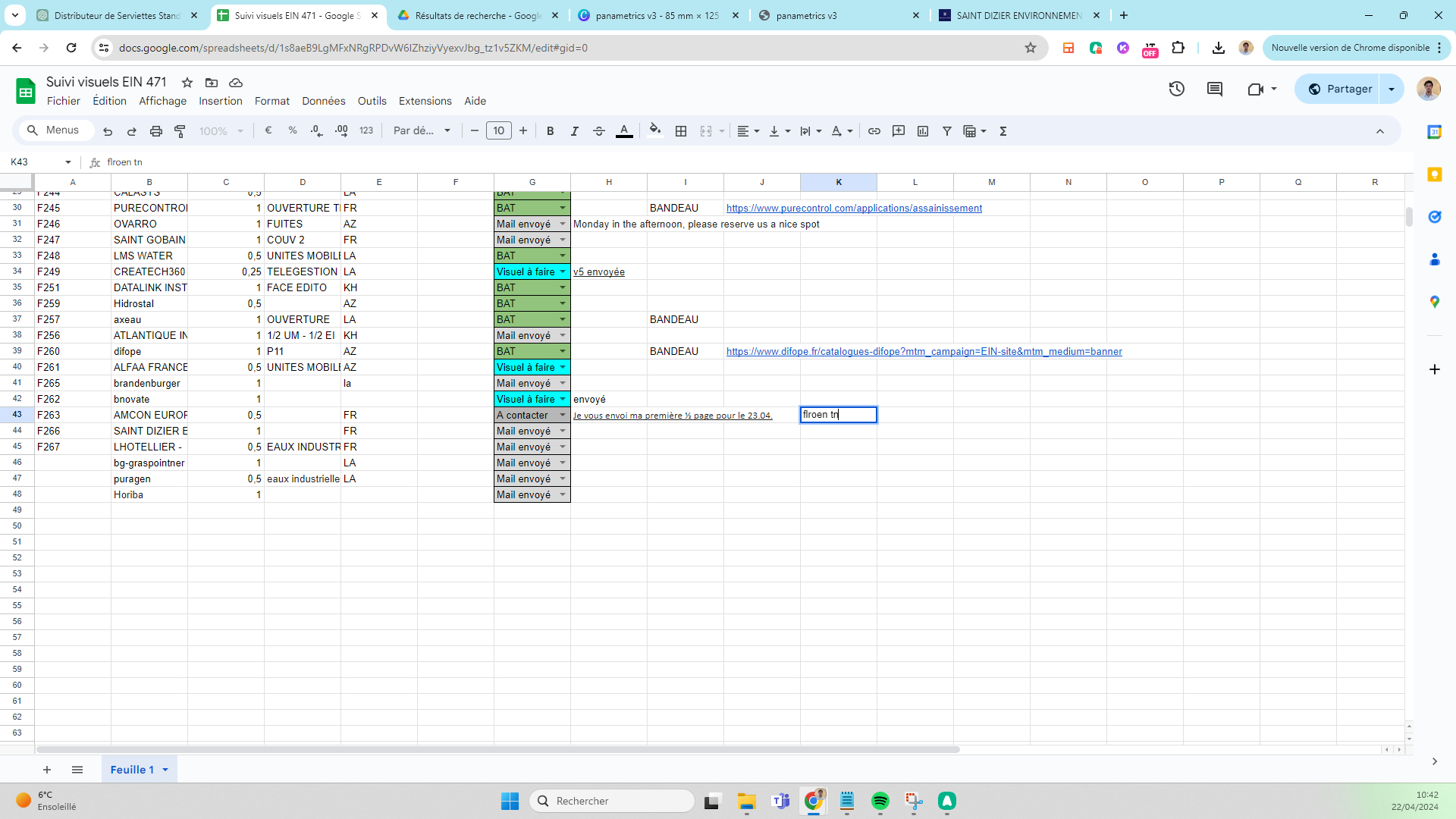Open the zoom 100% dropdown
1456x819 pixels.
[x=221, y=131]
